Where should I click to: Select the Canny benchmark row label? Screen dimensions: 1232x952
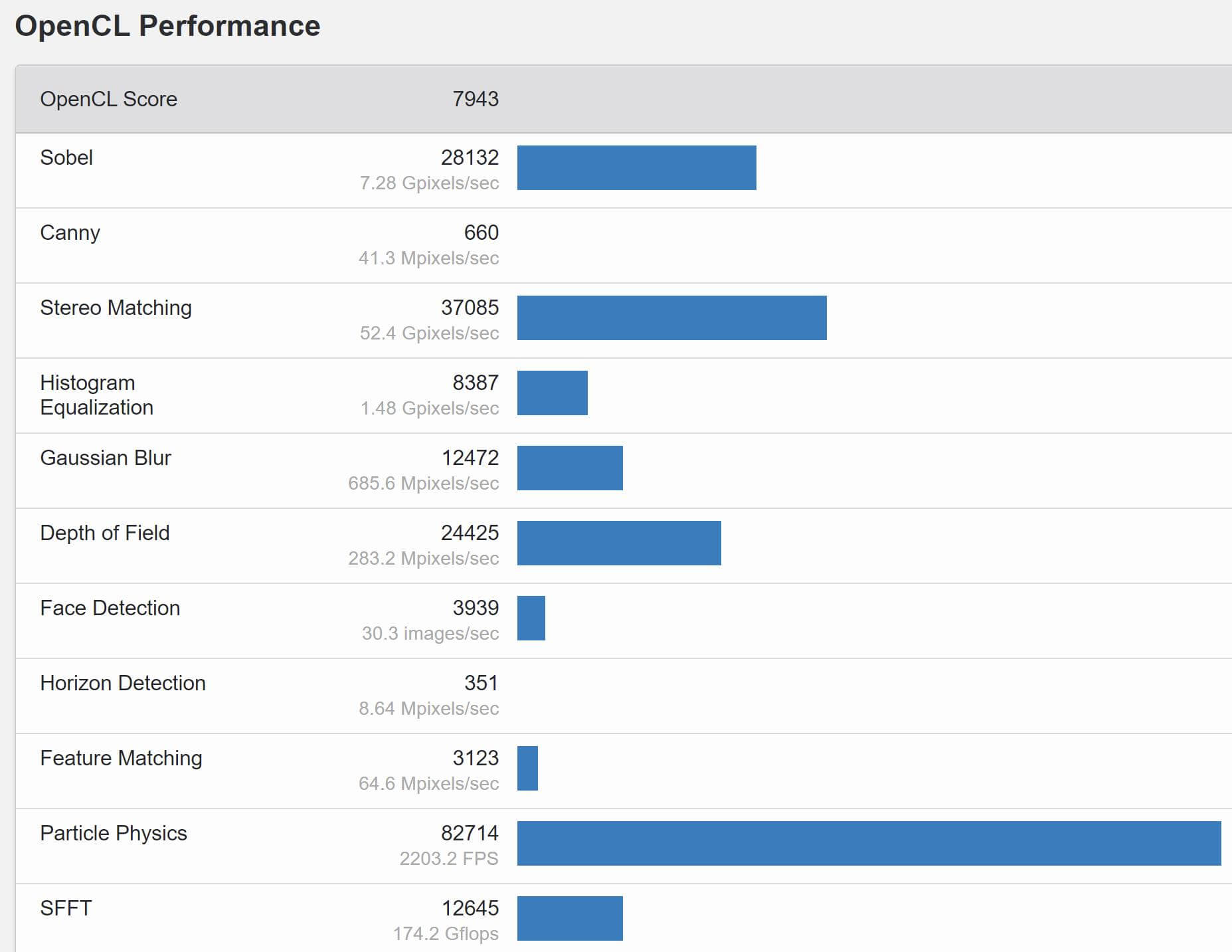pyautogui.click(x=70, y=233)
